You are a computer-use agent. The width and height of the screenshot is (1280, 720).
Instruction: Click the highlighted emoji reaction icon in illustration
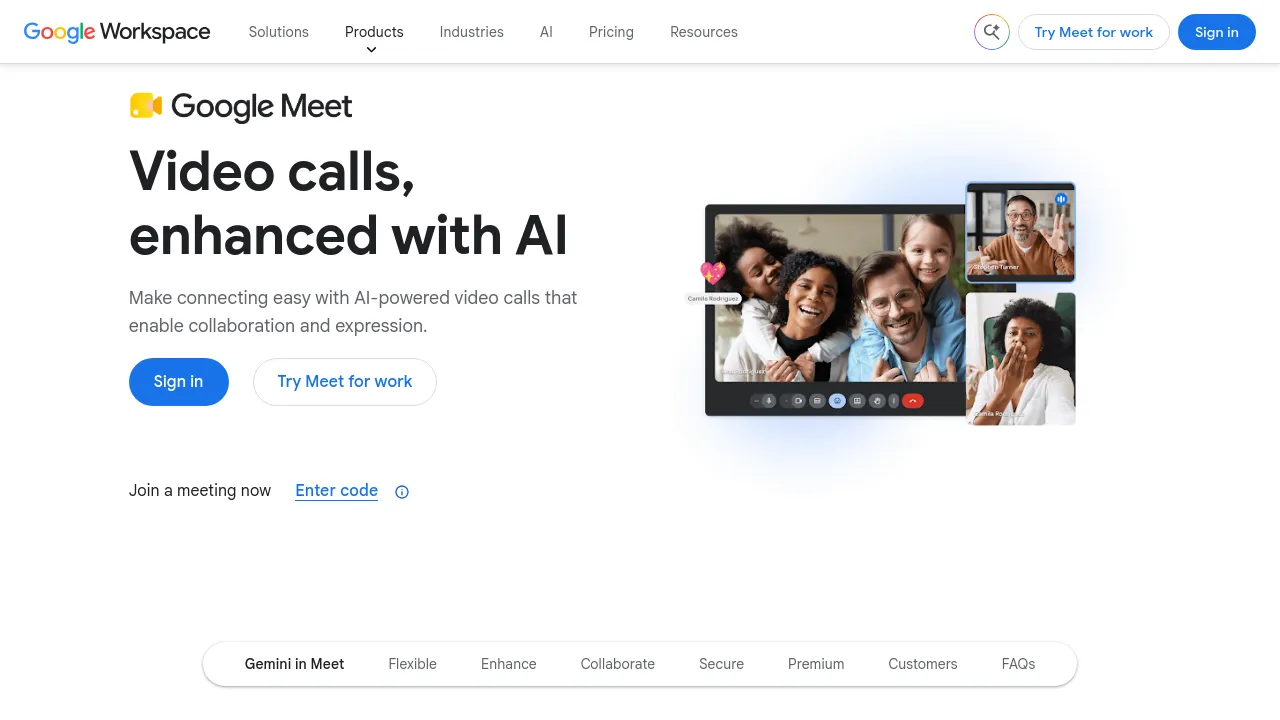click(x=837, y=401)
